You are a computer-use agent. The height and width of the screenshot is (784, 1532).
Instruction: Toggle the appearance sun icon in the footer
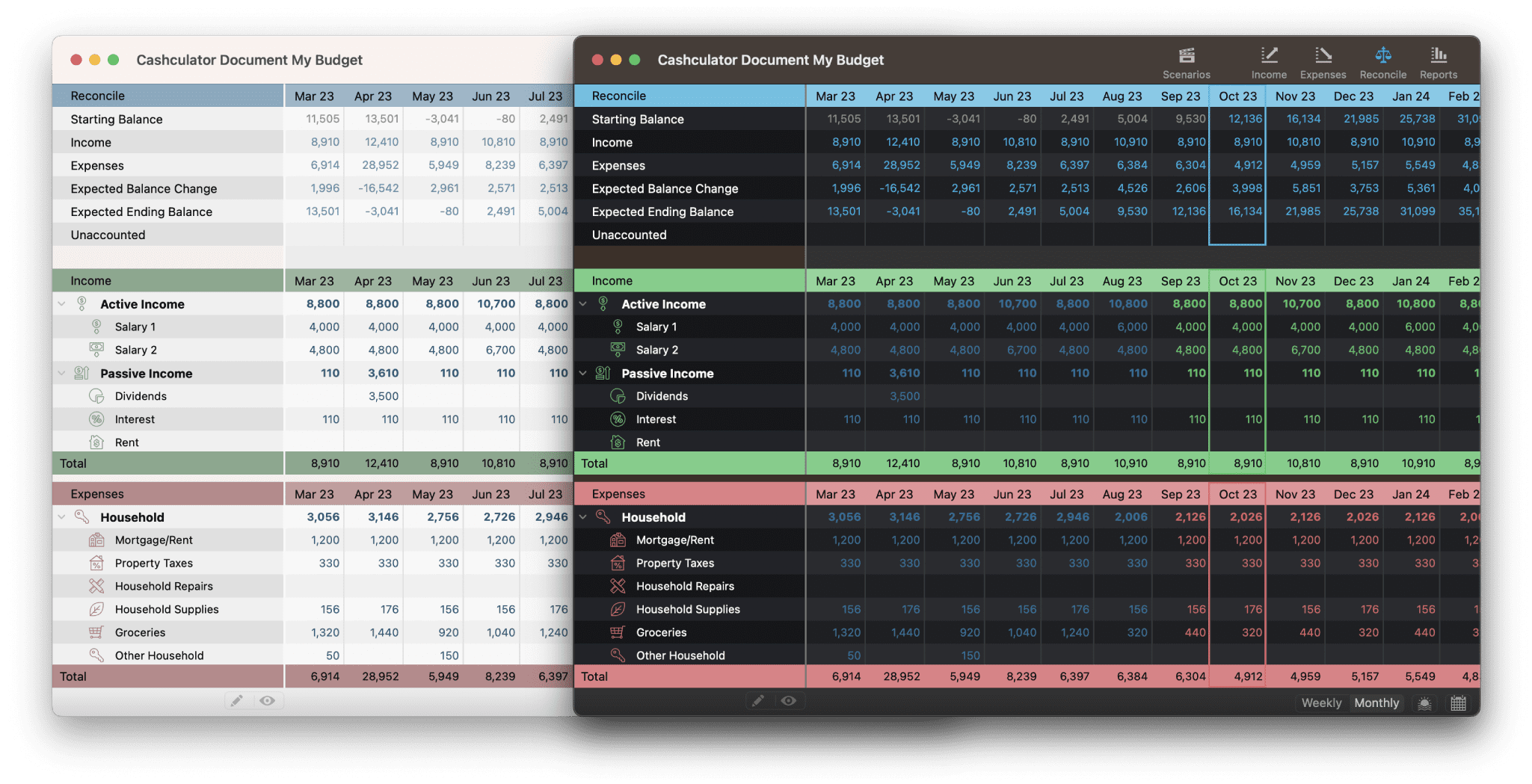click(x=1424, y=703)
